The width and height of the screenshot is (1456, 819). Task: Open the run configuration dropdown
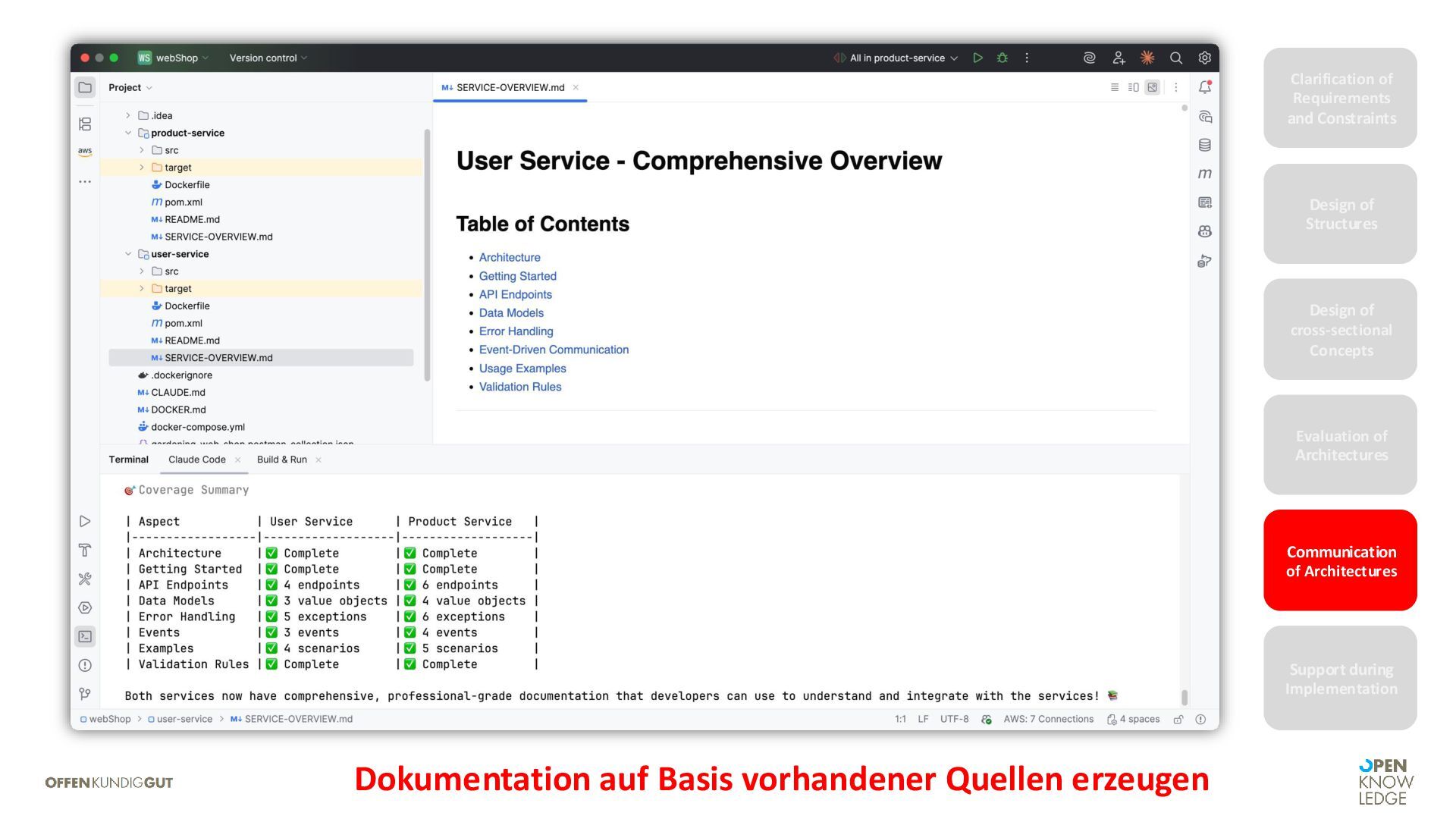(x=897, y=58)
